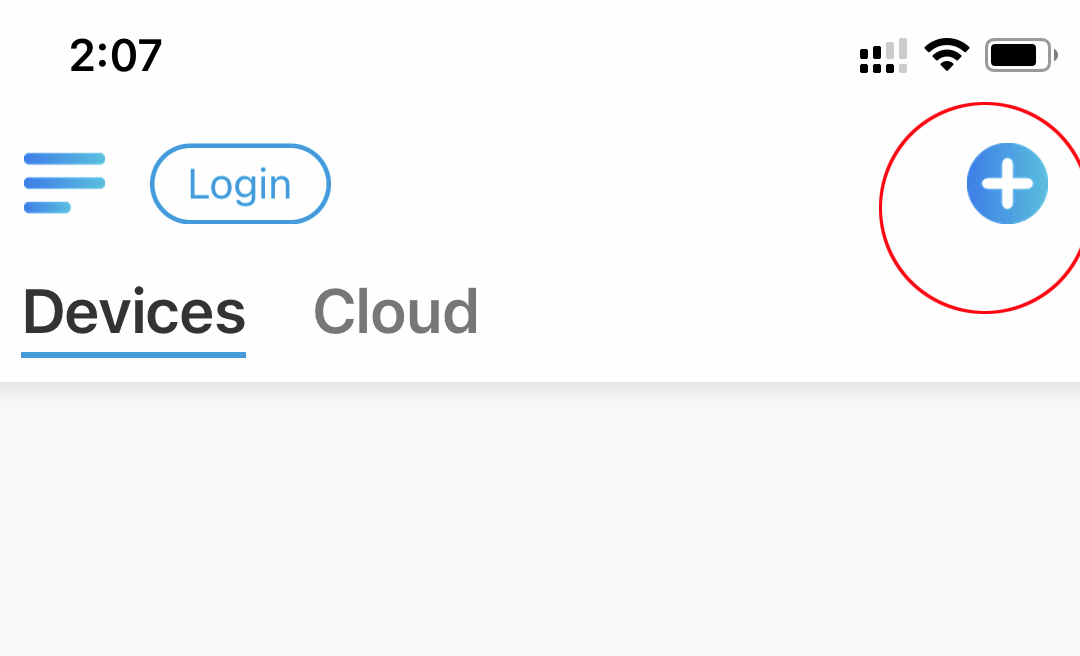This screenshot has width=1080, height=656.
Task: Sign in using the outlined Login pill
Action: click(x=240, y=184)
